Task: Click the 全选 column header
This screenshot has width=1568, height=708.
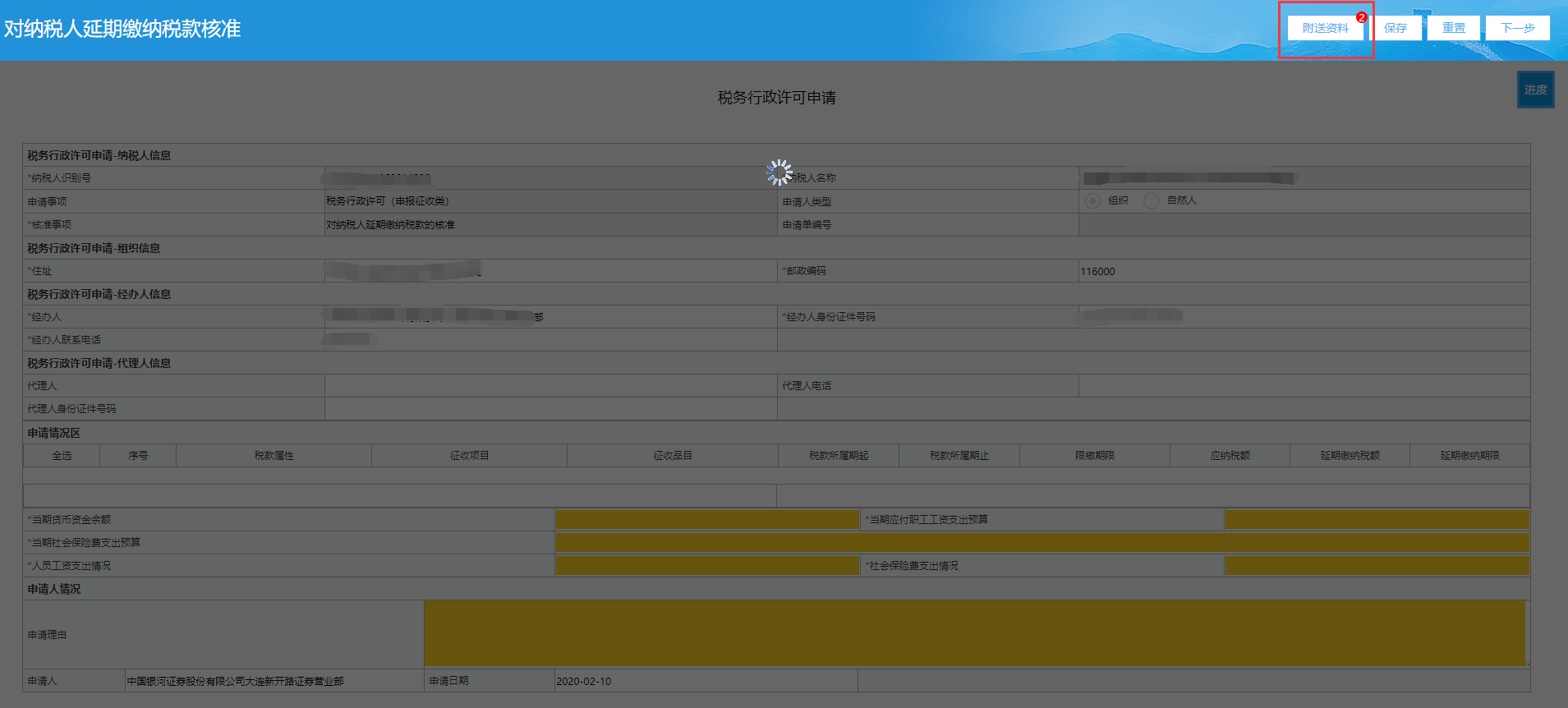Action: tap(62, 456)
